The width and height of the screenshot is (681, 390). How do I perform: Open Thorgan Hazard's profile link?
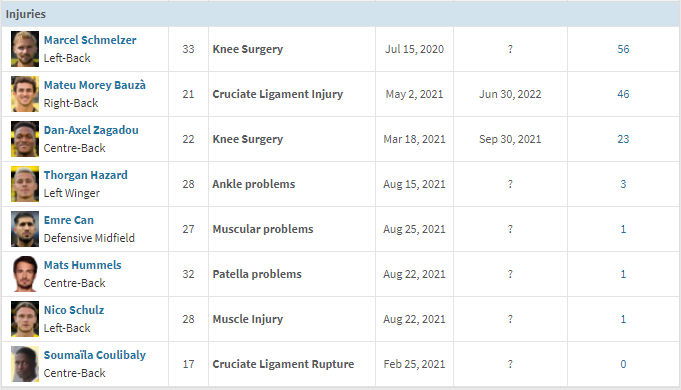[86, 175]
